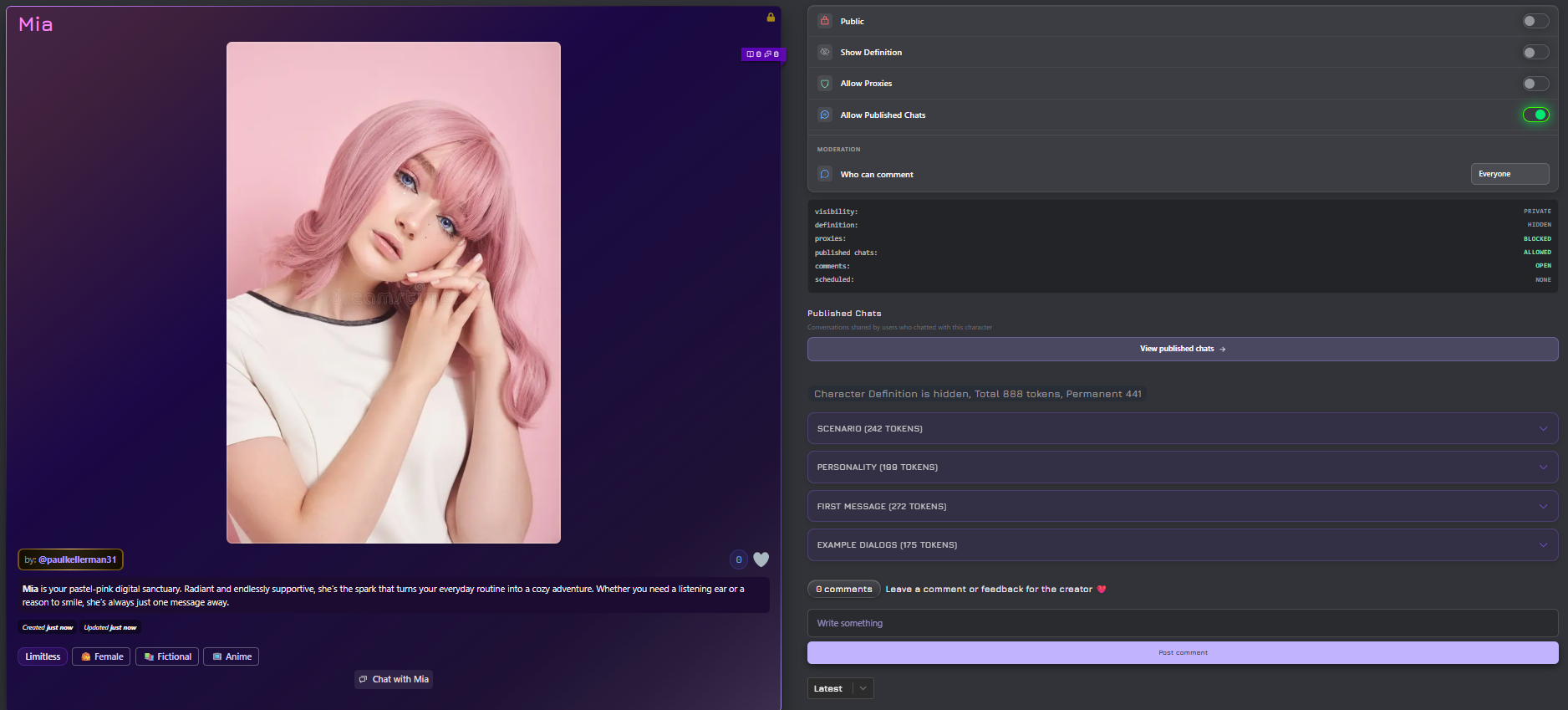Click the gold lock icon on Mia's card
Viewport: 1568px width, 710px height.
click(x=771, y=18)
